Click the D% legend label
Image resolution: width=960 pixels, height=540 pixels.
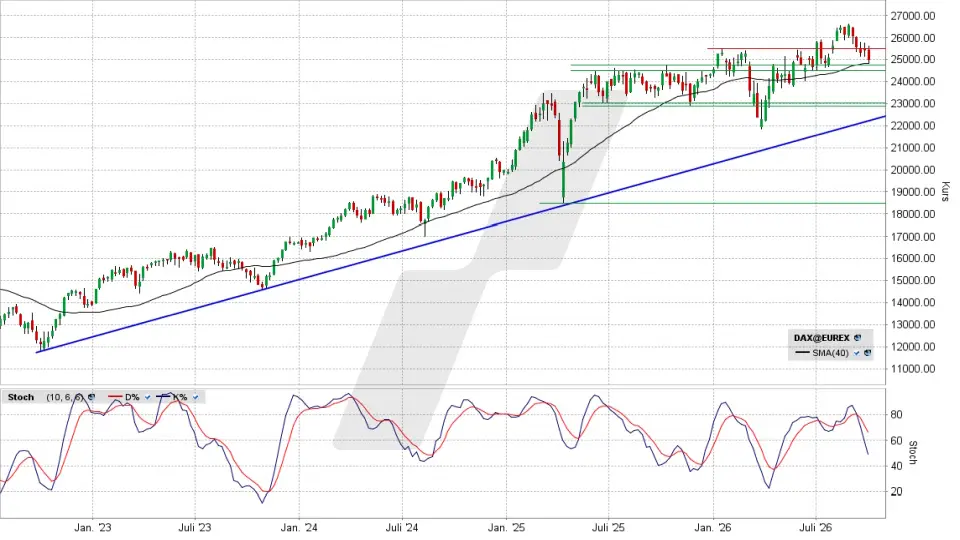[x=132, y=397]
